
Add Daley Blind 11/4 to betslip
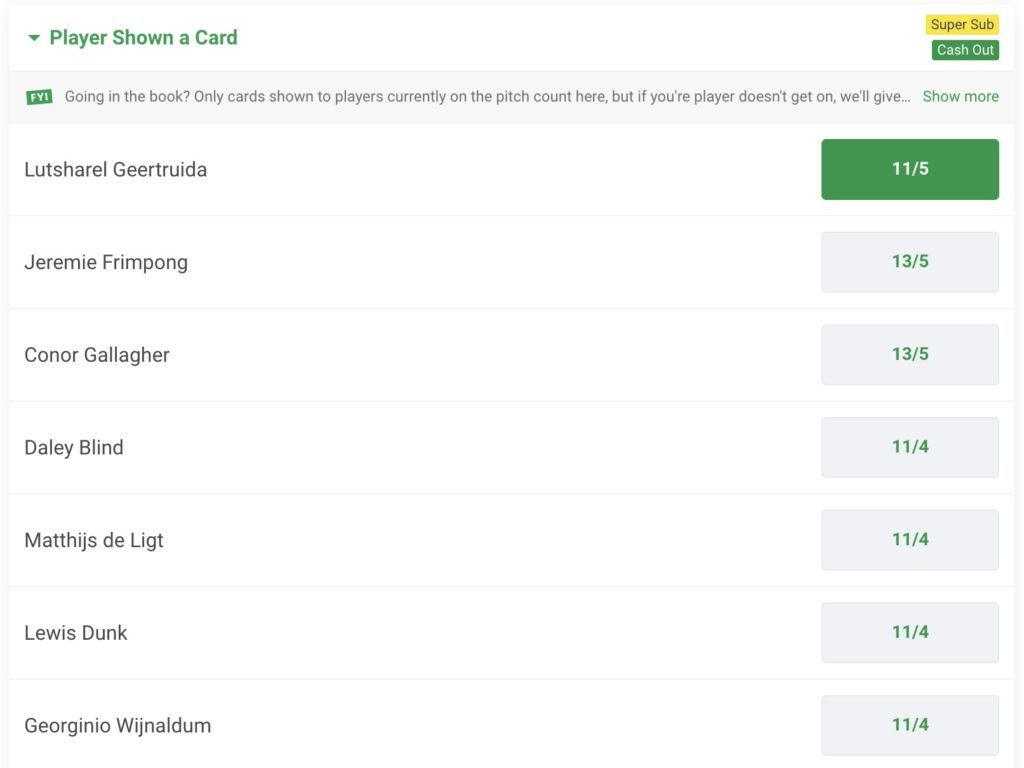909,447
